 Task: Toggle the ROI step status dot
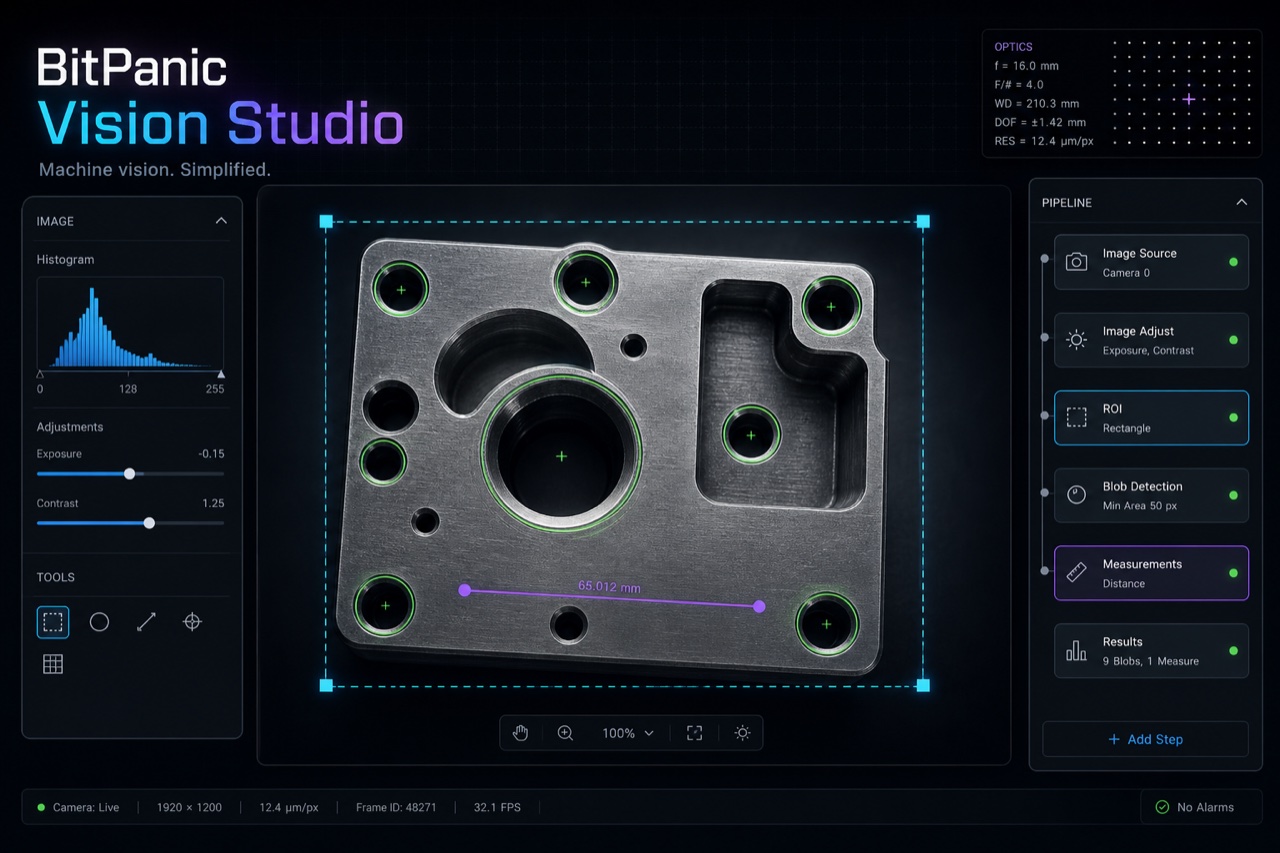click(1233, 418)
